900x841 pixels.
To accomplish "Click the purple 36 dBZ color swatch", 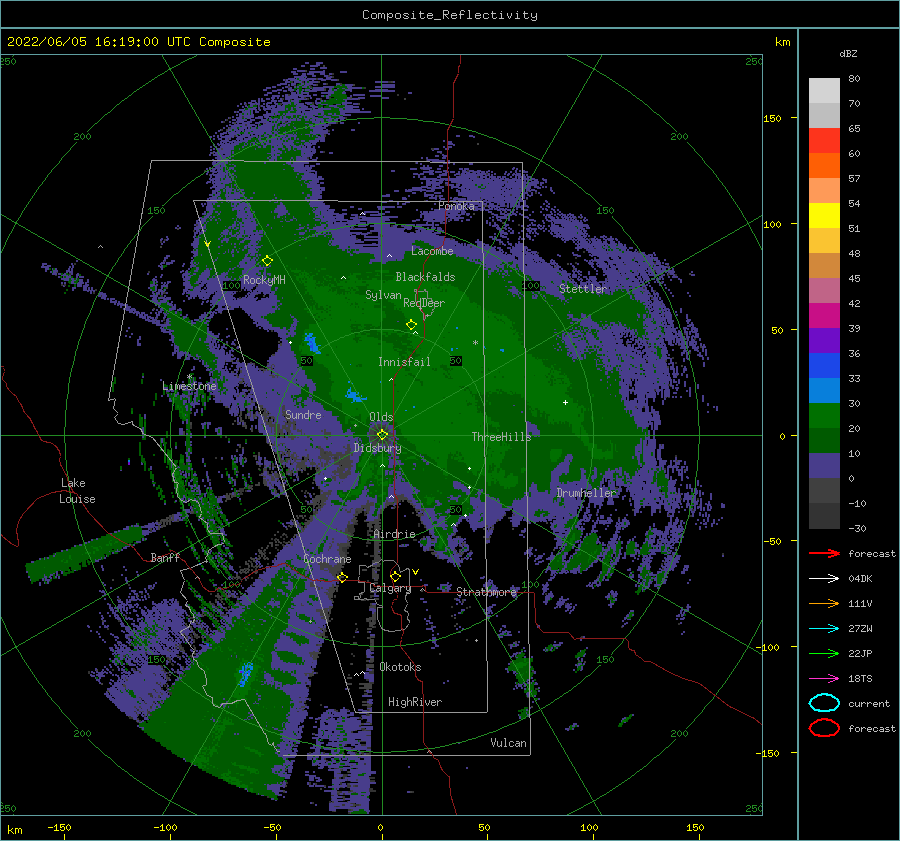I will point(824,340).
